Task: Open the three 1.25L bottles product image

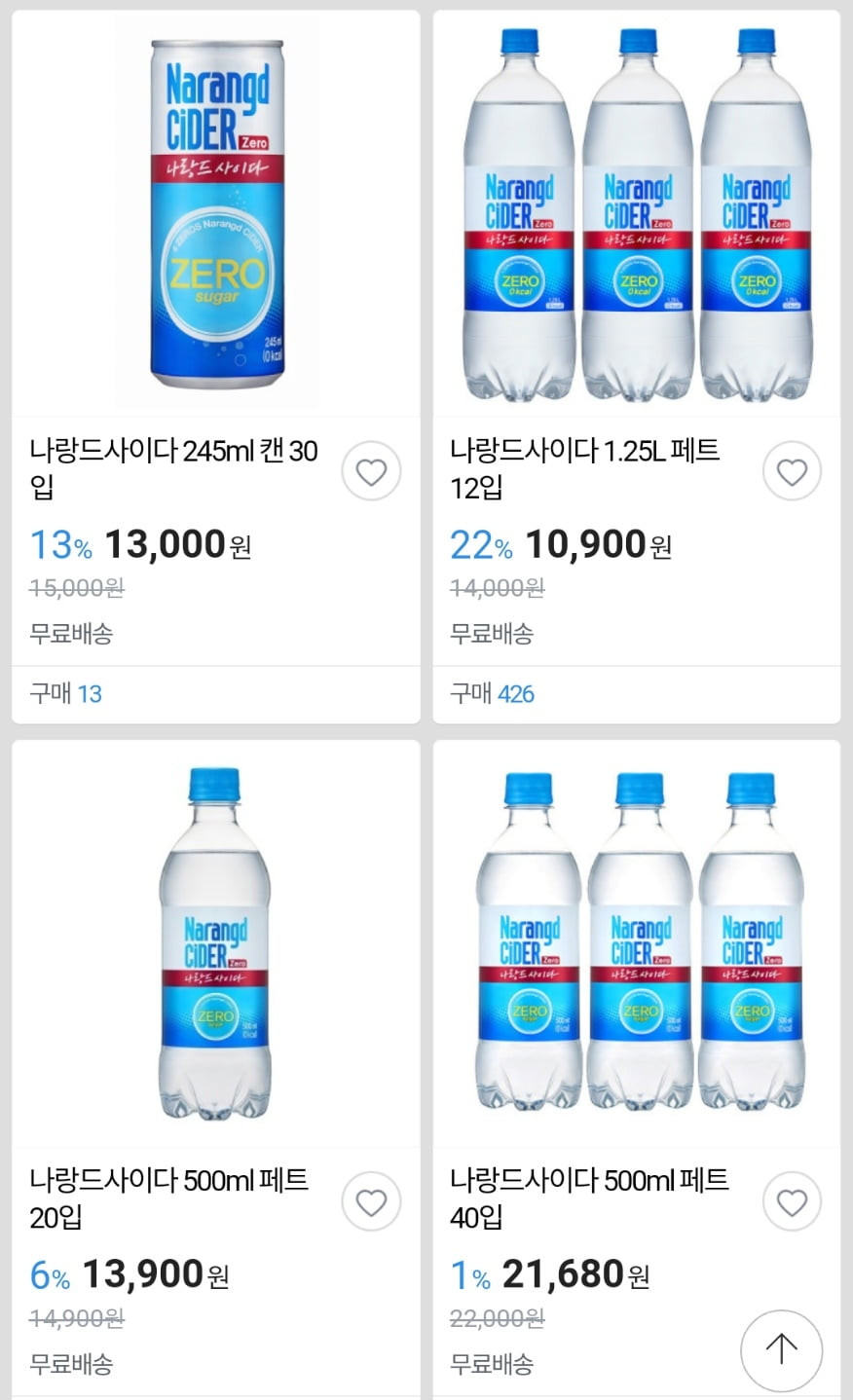Action: [x=637, y=214]
